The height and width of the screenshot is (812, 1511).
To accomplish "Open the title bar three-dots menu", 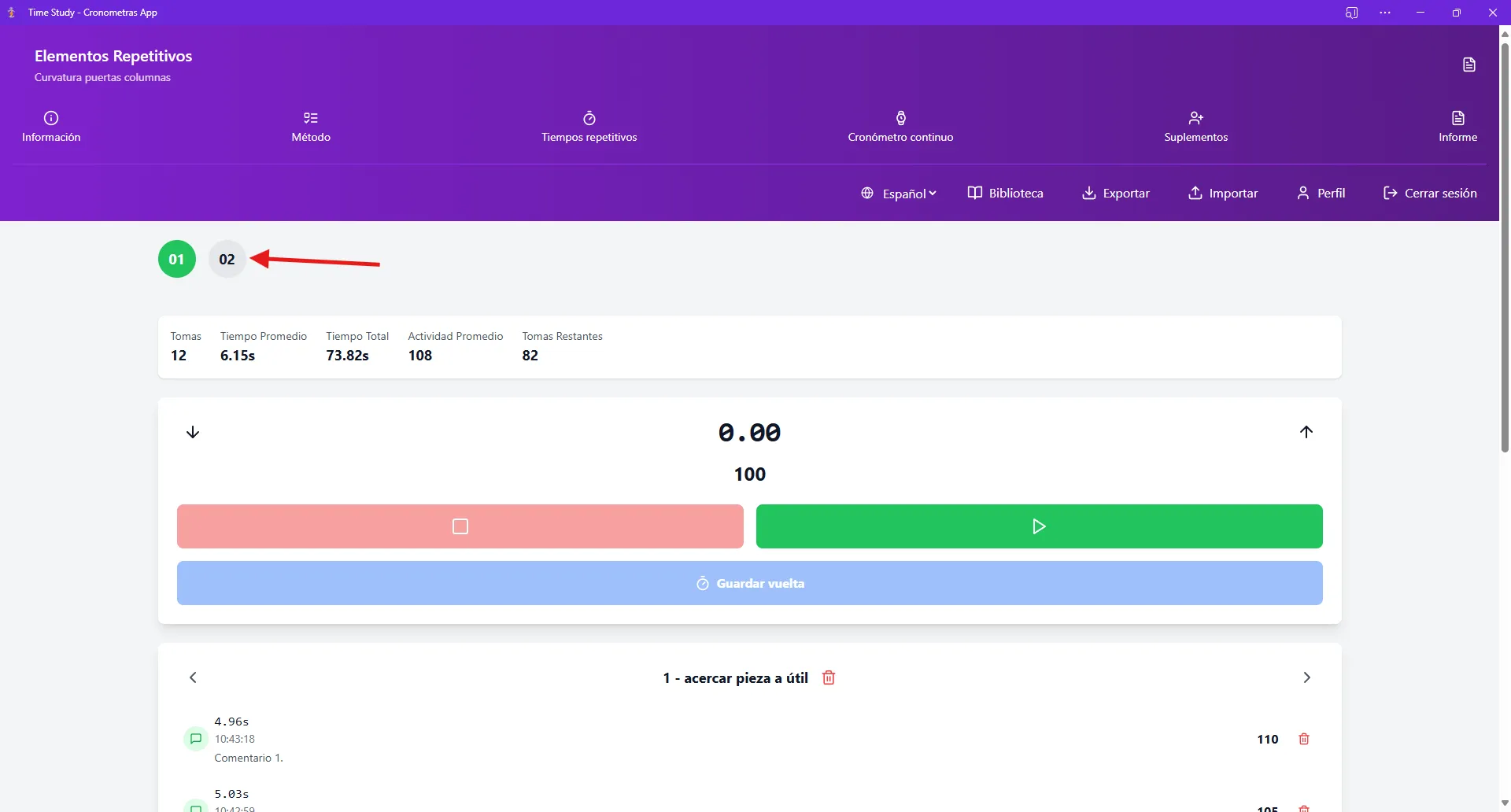I will click(1385, 13).
